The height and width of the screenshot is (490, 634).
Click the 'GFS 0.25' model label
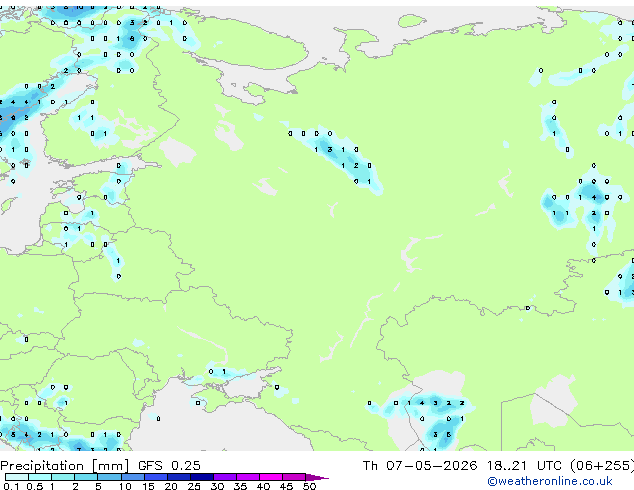click(169, 465)
